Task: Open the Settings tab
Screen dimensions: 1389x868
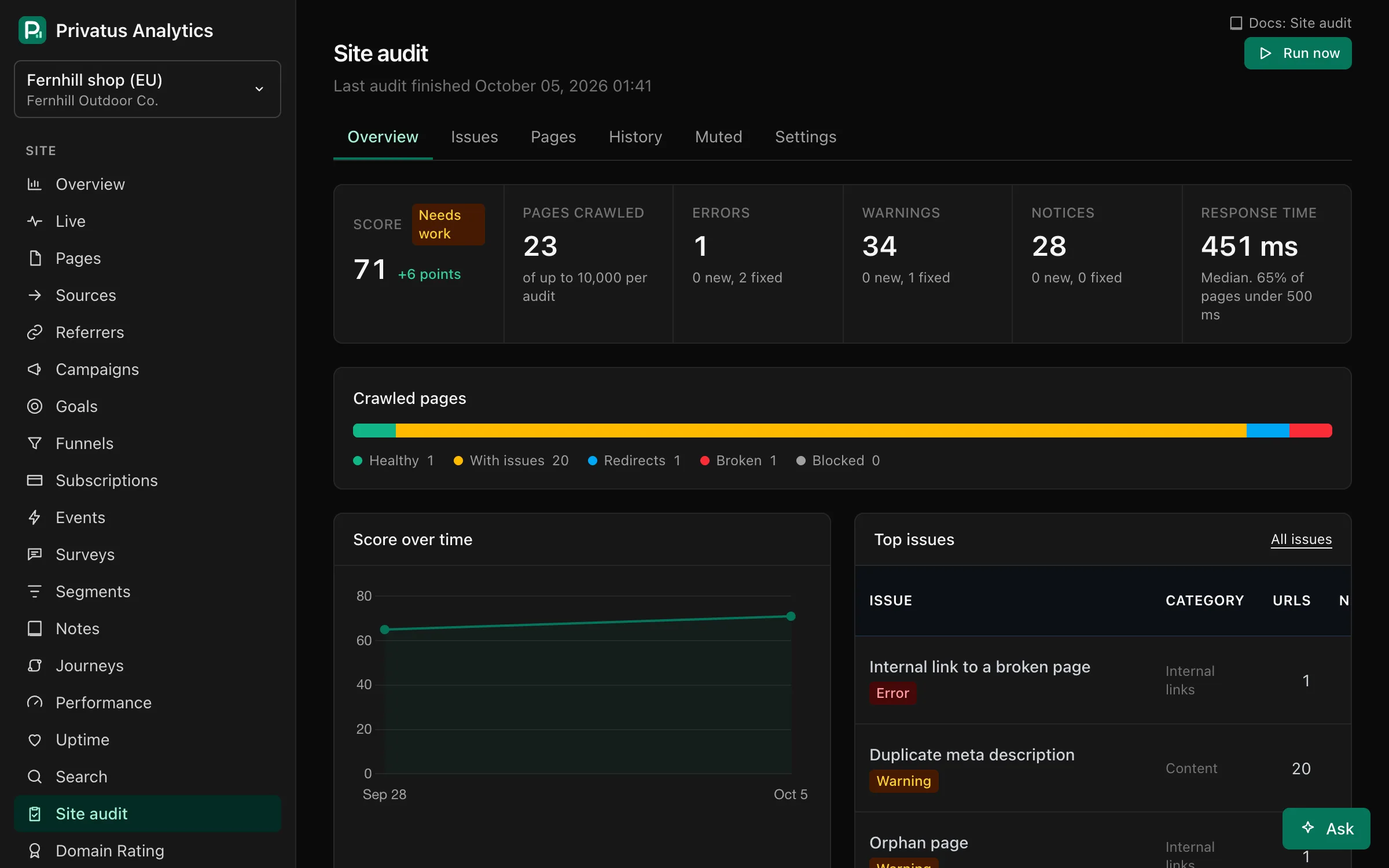Action: pos(806,137)
